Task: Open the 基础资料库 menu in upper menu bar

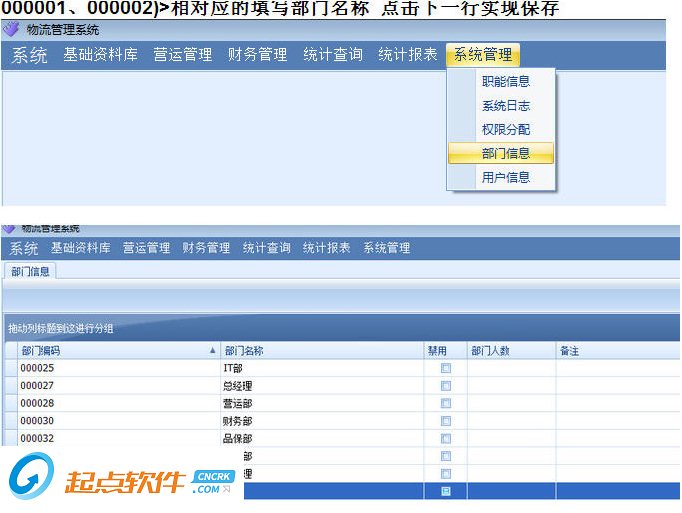Action: tap(100, 55)
